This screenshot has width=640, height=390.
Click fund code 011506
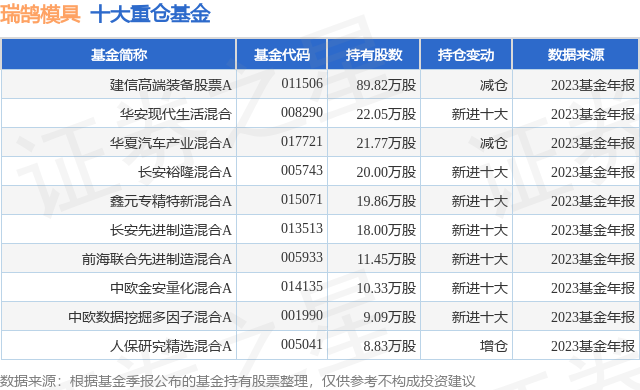click(302, 84)
